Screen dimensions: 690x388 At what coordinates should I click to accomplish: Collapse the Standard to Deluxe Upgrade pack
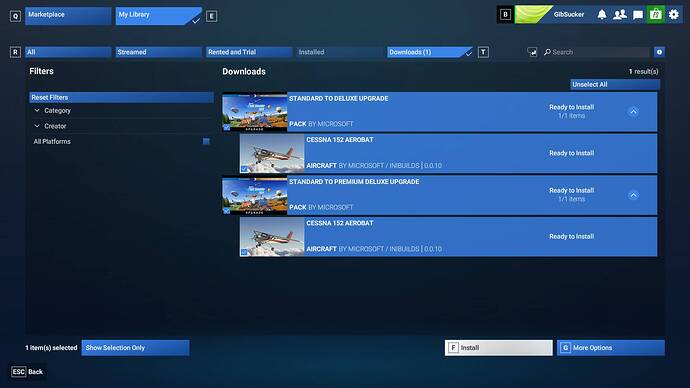633,112
